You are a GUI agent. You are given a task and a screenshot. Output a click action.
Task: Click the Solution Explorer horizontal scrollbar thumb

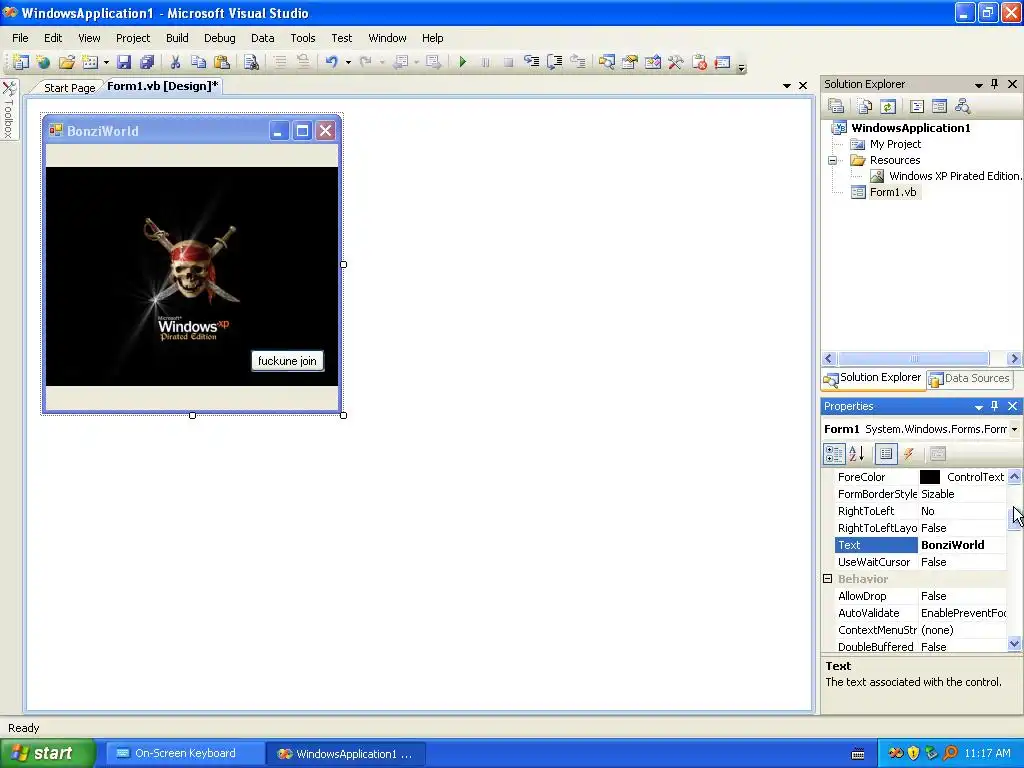(914, 359)
